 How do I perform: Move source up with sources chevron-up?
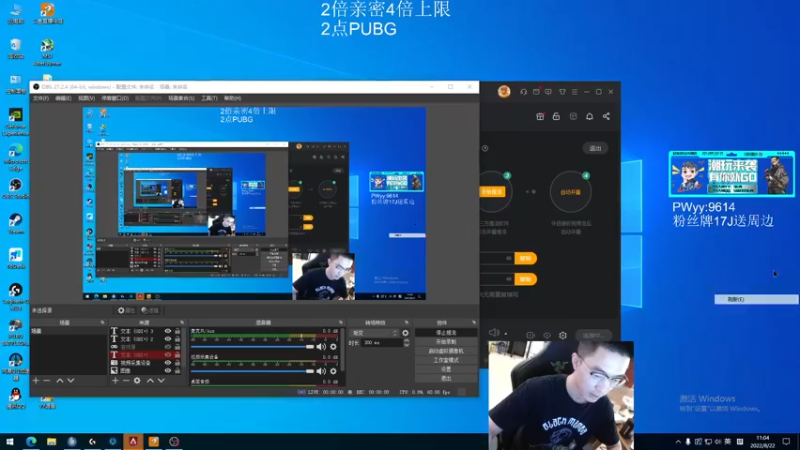pos(150,381)
